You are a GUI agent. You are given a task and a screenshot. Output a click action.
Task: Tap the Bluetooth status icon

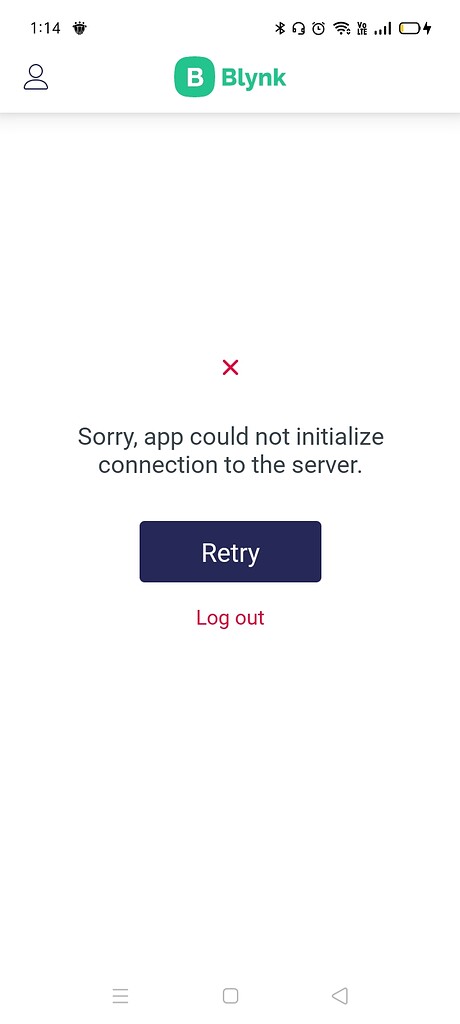[280, 28]
